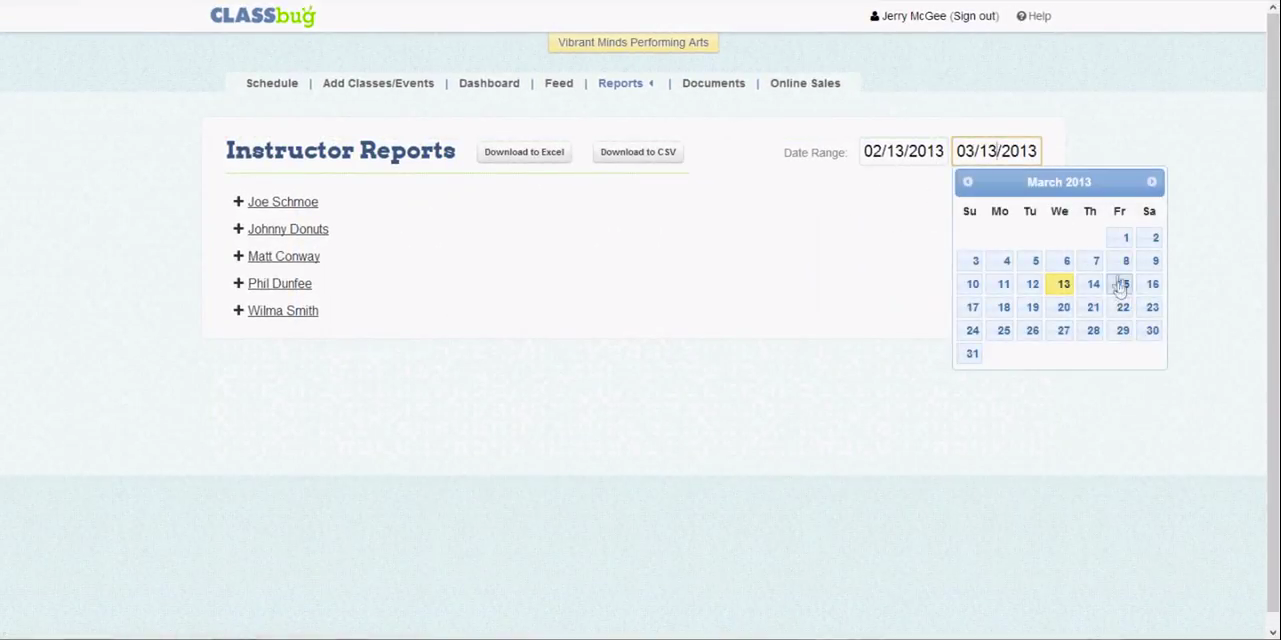Image resolution: width=1281 pixels, height=640 pixels.
Task: Select March 18 in calendar
Action: click(1000, 307)
